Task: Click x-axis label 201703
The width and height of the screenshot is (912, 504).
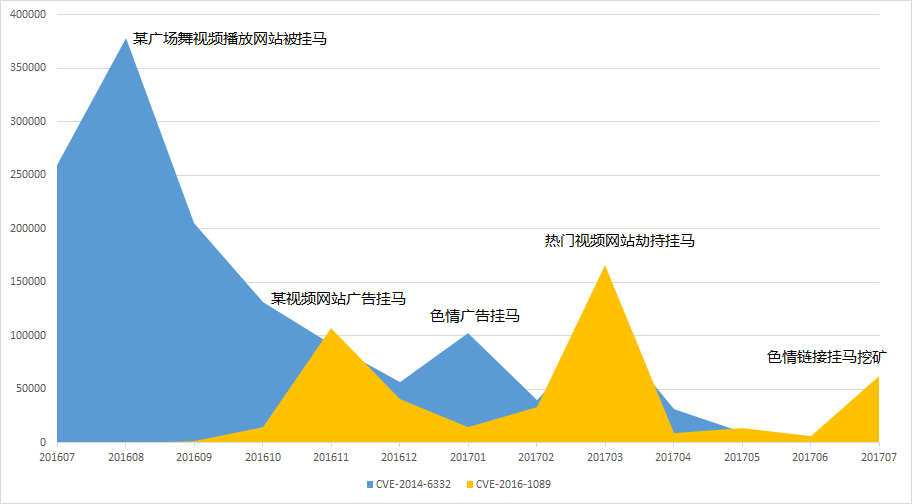Action: (605, 457)
